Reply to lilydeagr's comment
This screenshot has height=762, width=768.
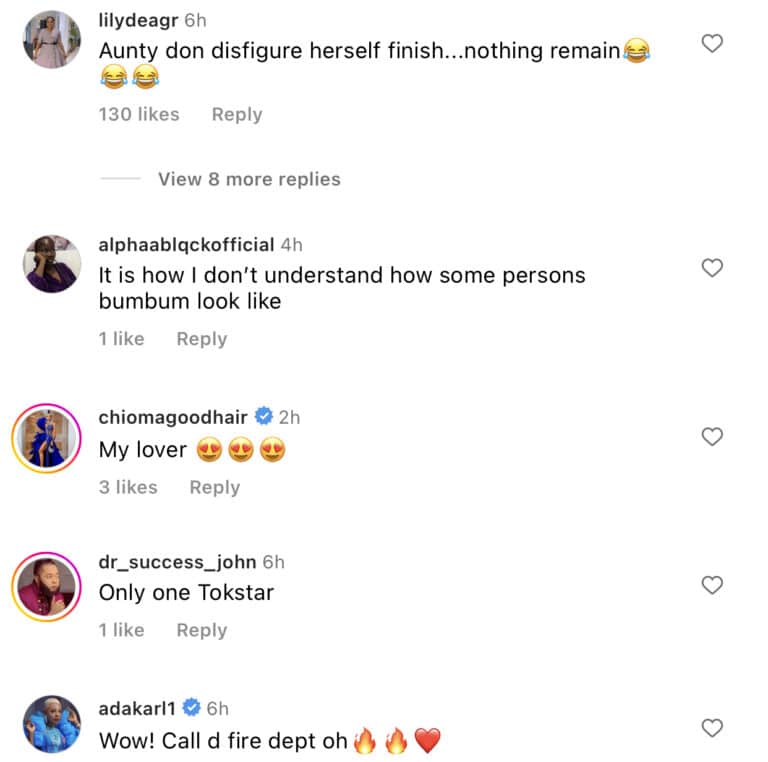[x=237, y=114]
